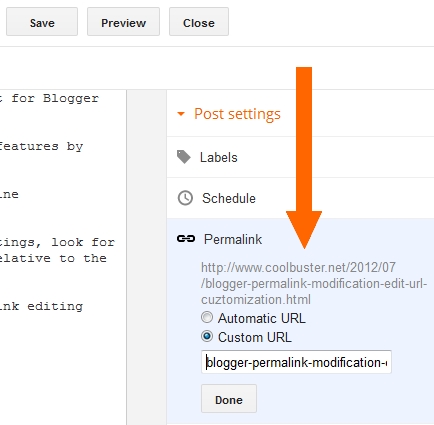
Task: Select the Custom URL radio button
Action: pos(207,336)
